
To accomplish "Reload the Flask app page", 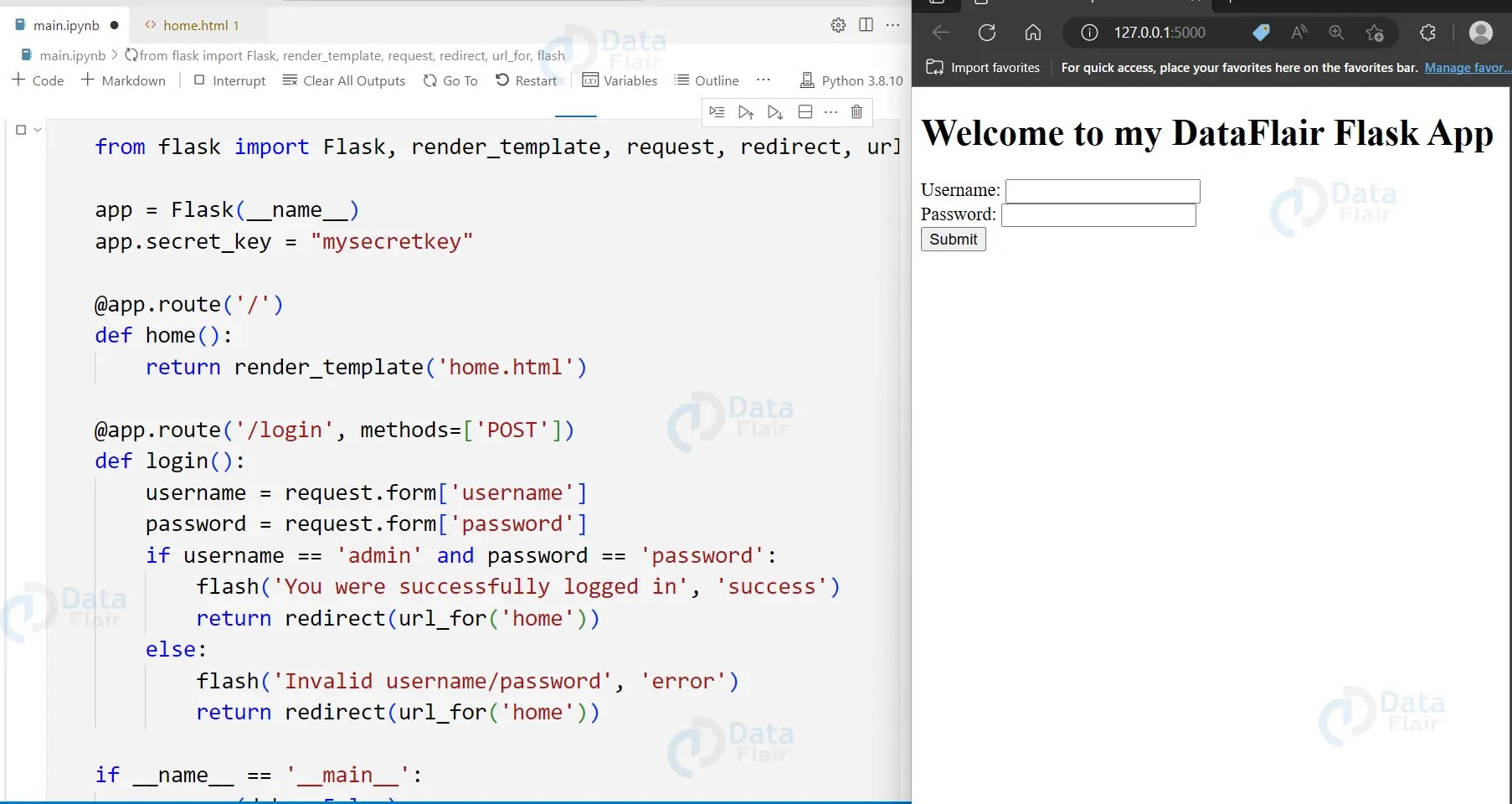I will point(986,33).
